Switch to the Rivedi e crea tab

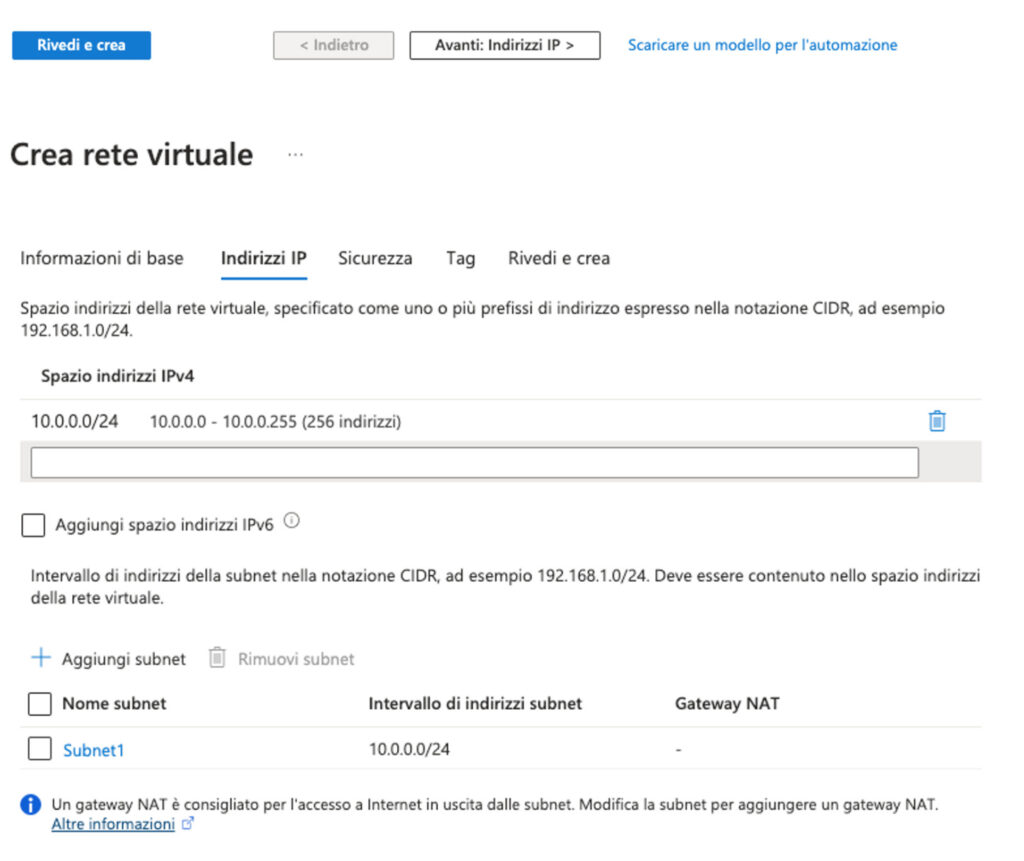[558, 258]
